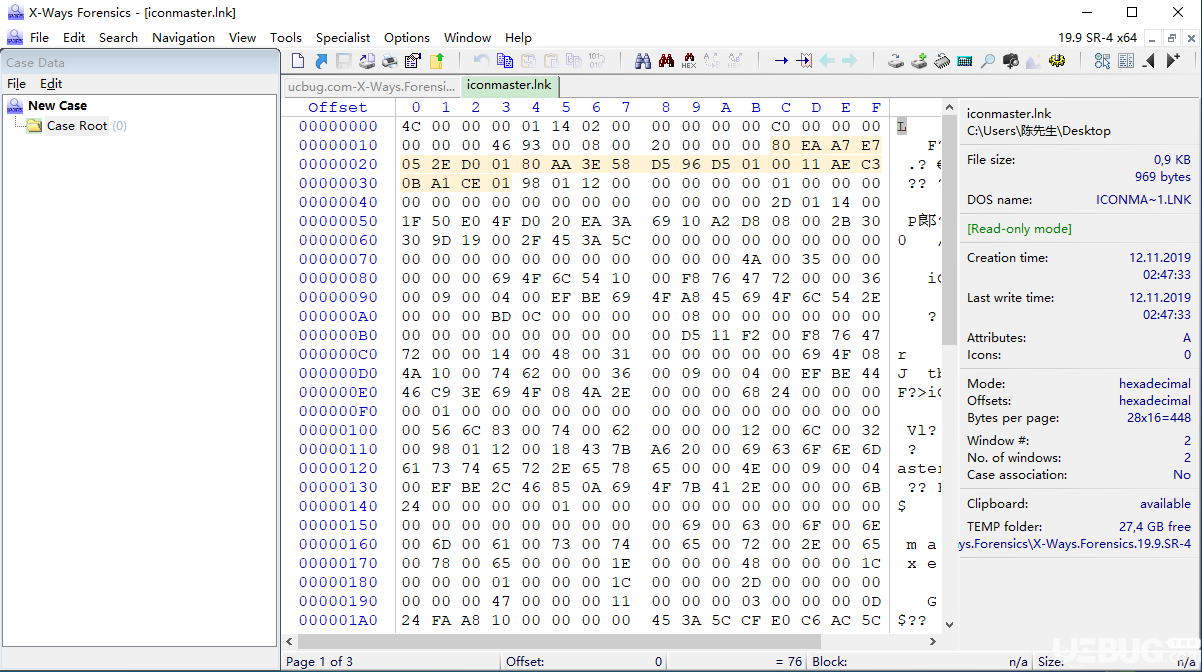Open the Navigation menu
1202x672 pixels.
(183, 37)
